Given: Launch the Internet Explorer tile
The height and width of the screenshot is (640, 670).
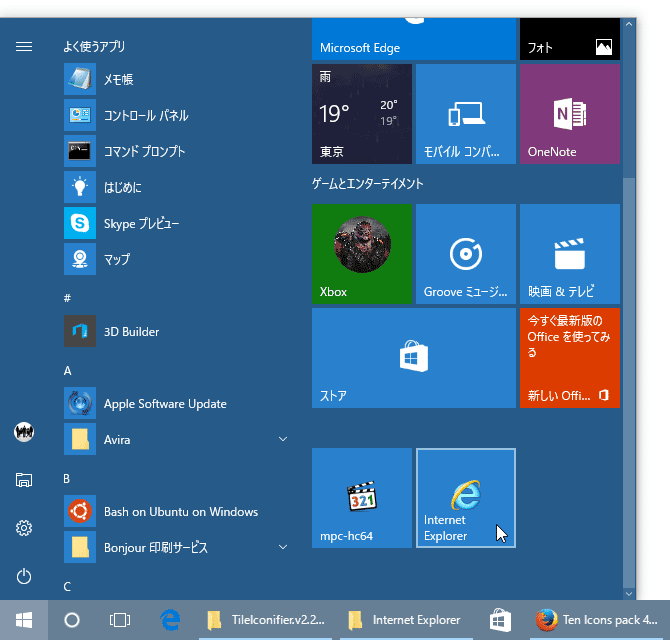Looking at the screenshot, I should tap(466, 498).
